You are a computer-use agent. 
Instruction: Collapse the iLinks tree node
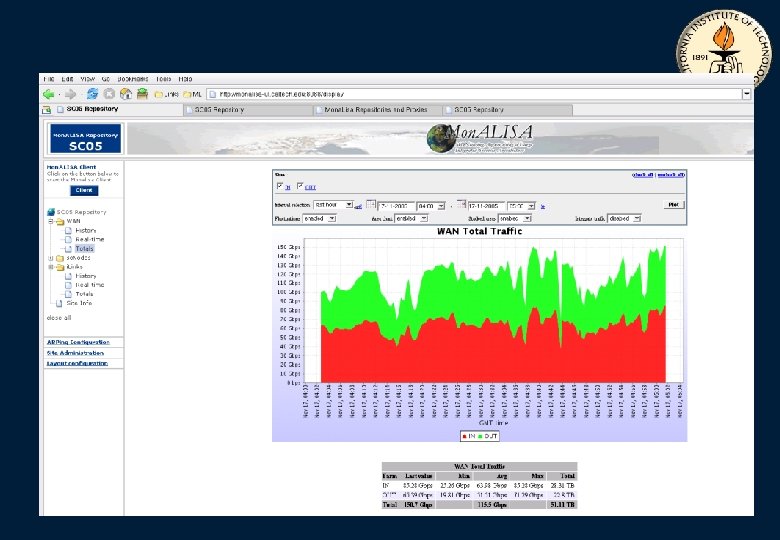click(x=51, y=267)
